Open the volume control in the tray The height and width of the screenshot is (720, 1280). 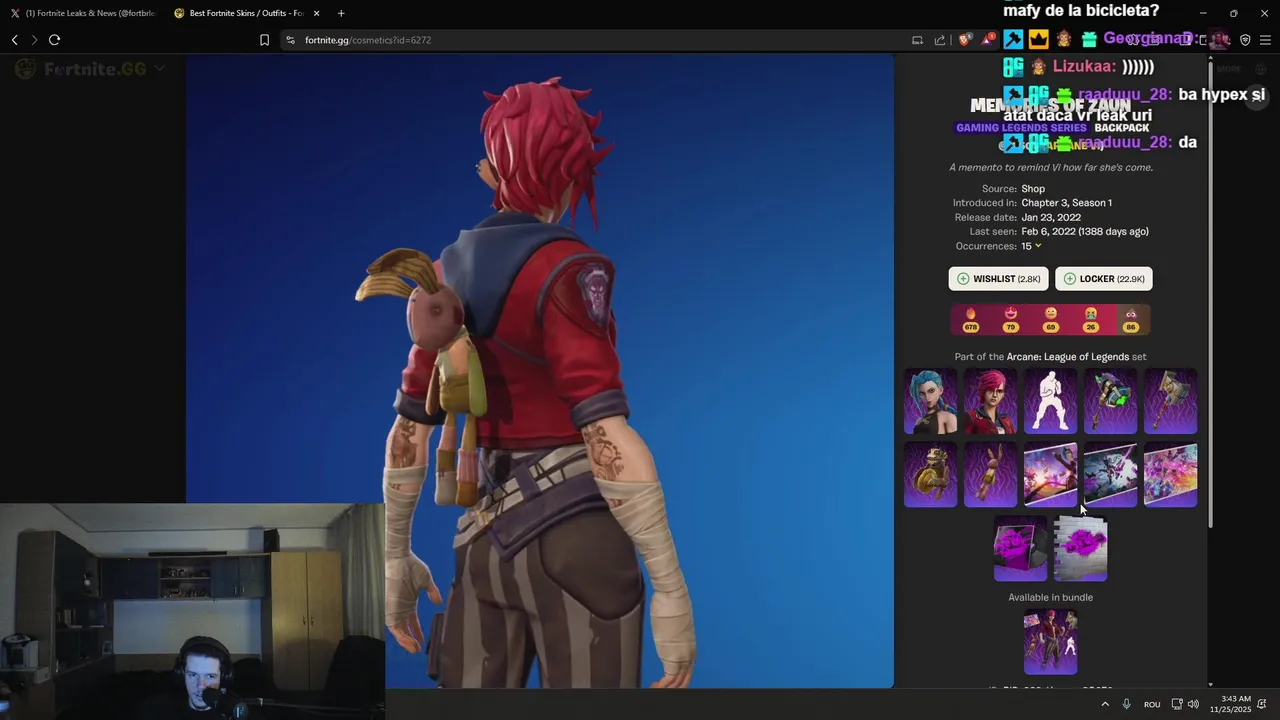(x=1193, y=704)
